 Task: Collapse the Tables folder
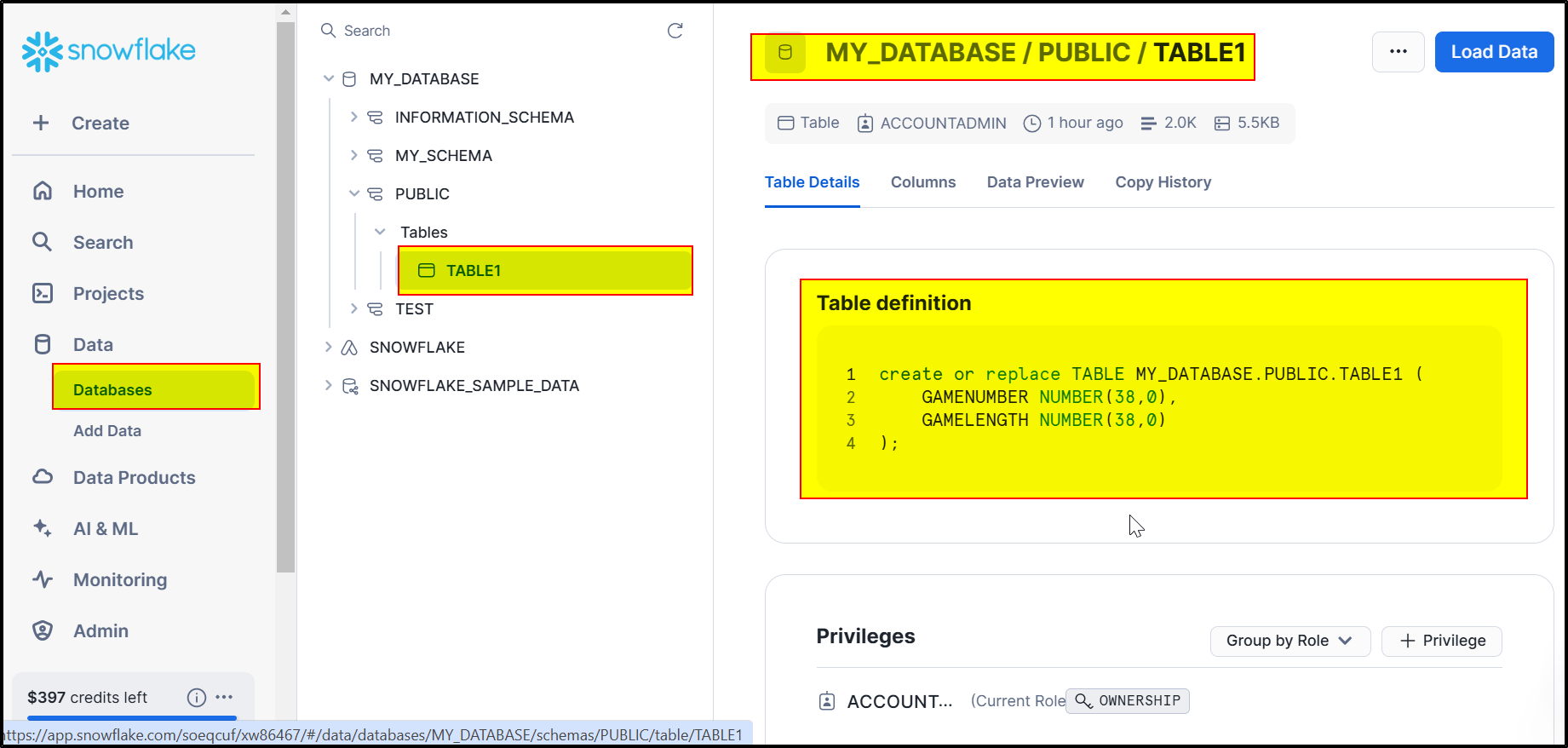tap(380, 232)
